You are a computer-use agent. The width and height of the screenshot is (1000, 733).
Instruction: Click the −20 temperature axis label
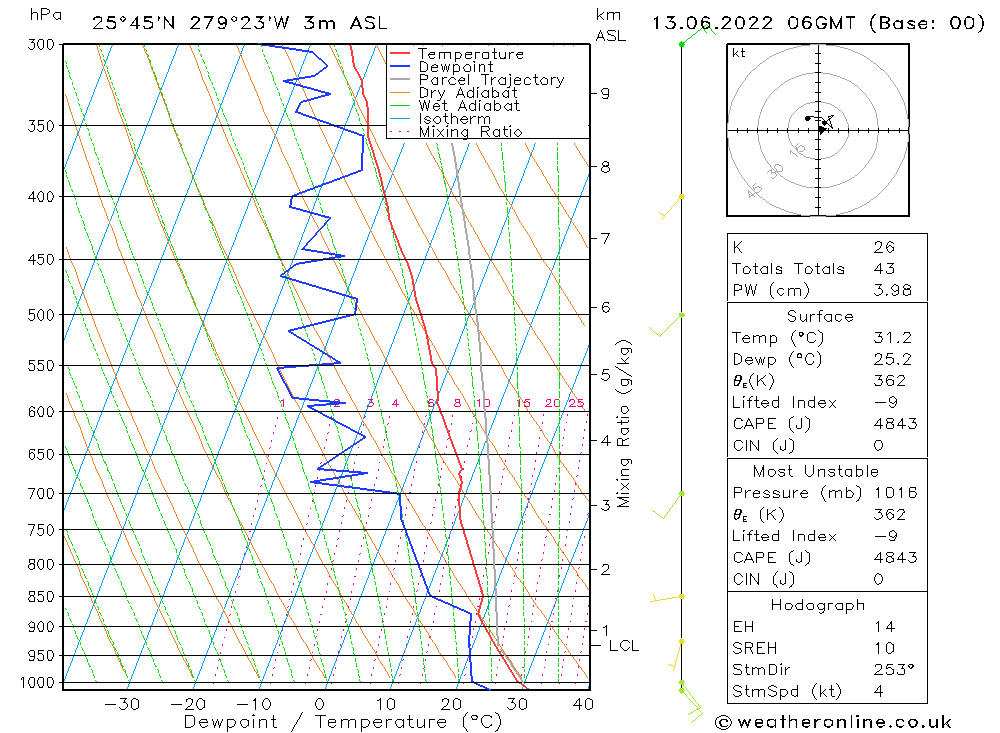(x=188, y=704)
